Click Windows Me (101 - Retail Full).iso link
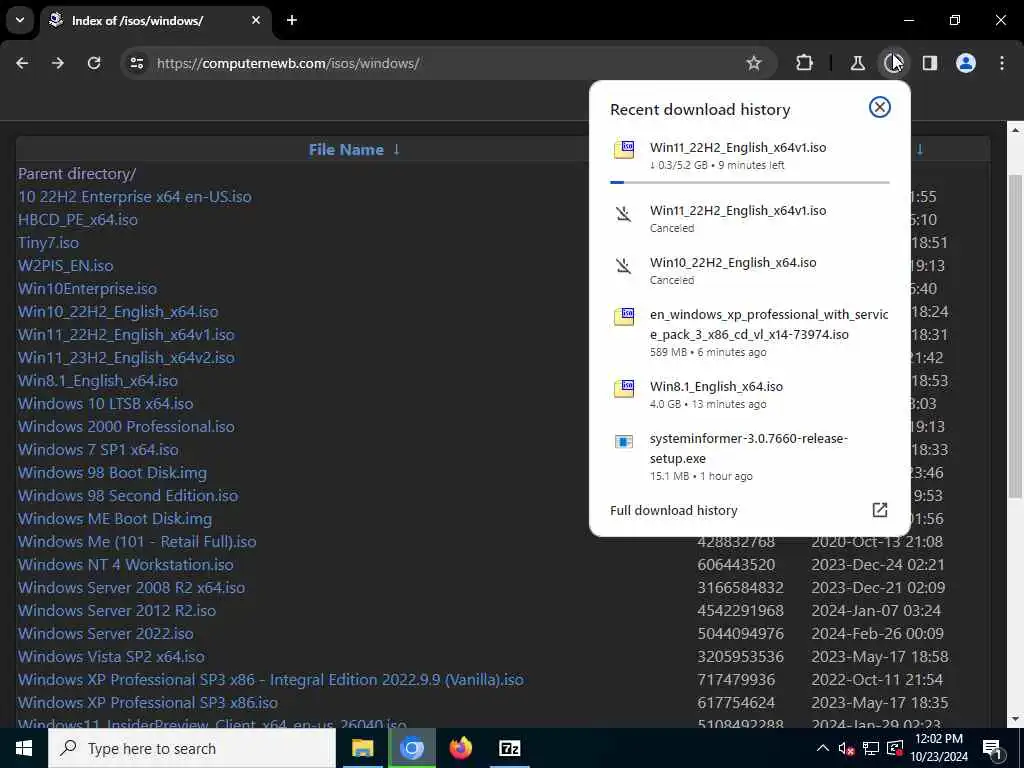1024x768 pixels. click(x=136, y=541)
